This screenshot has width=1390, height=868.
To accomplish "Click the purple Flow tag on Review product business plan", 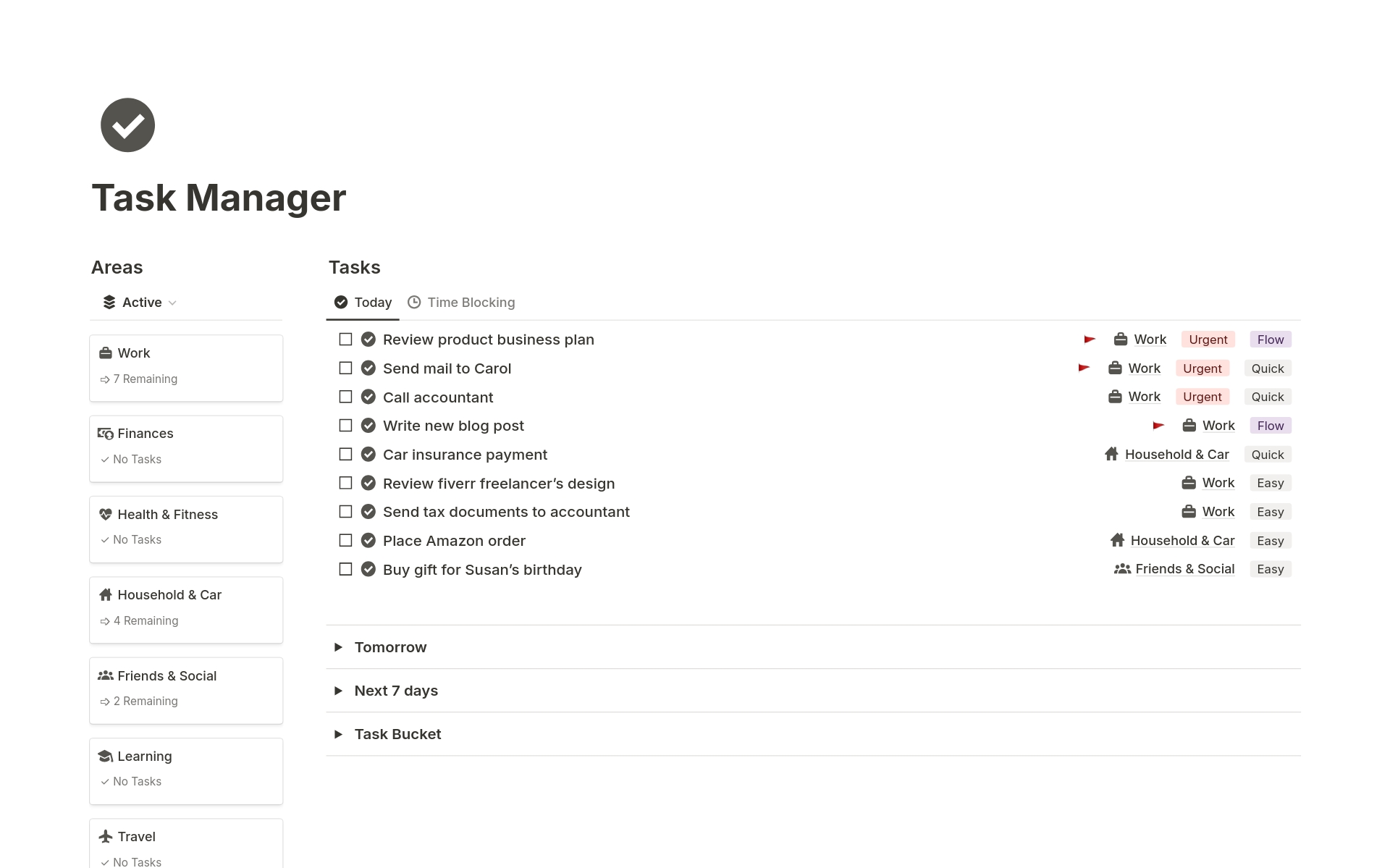I will pos(1270,339).
